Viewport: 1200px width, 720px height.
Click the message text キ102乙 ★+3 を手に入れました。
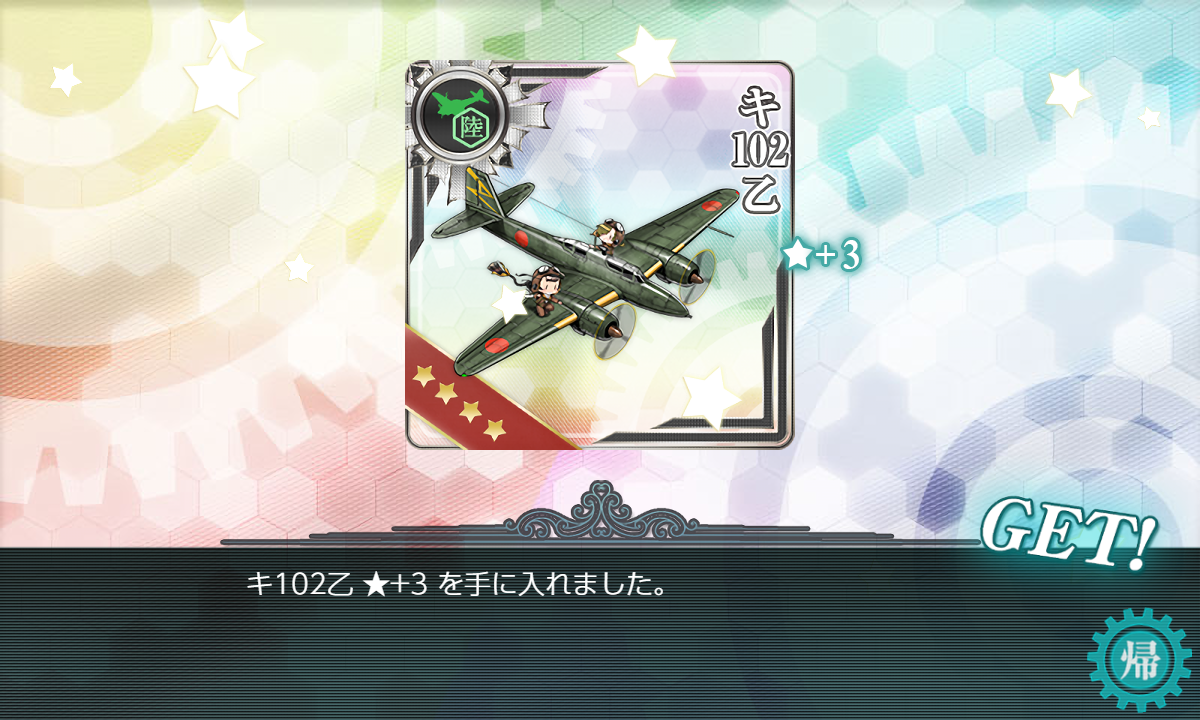tap(457, 585)
